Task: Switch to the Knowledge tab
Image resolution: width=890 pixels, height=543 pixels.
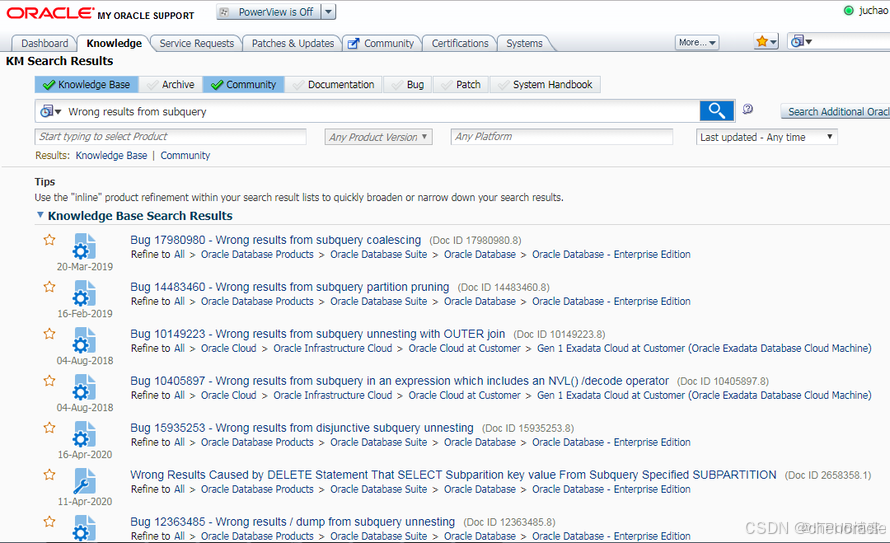Action: coord(114,43)
